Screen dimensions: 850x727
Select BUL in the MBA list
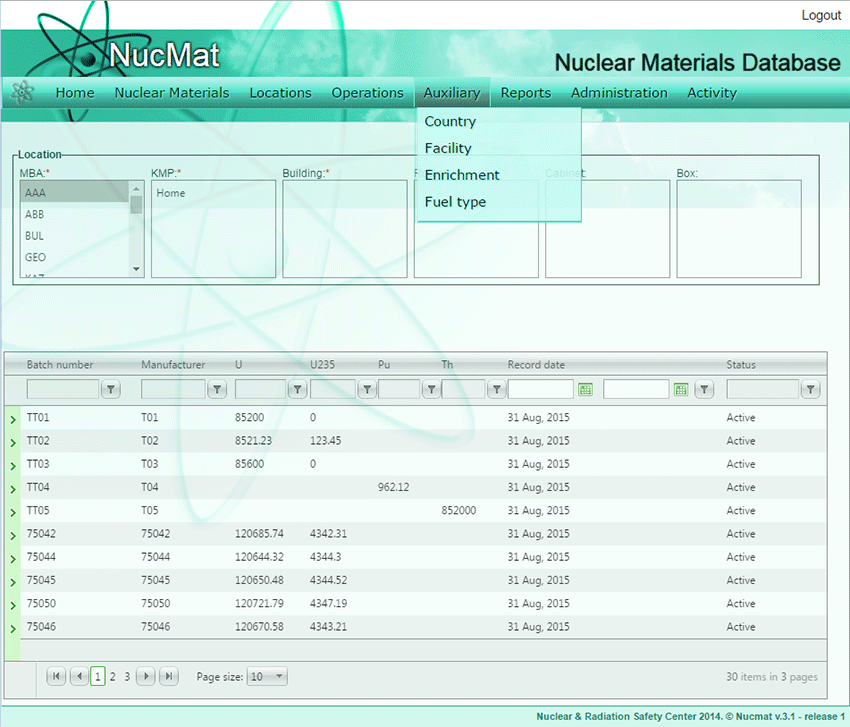coord(35,236)
